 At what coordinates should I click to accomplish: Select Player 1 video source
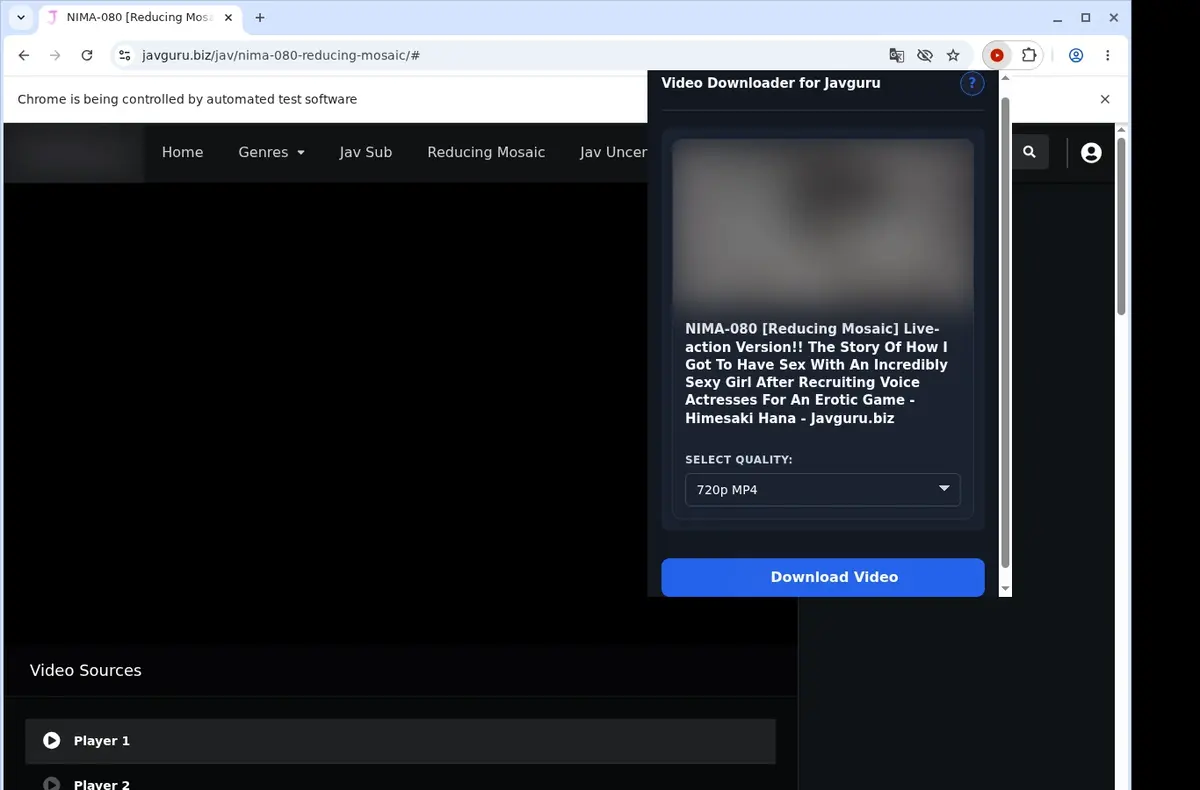[x=400, y=741]
